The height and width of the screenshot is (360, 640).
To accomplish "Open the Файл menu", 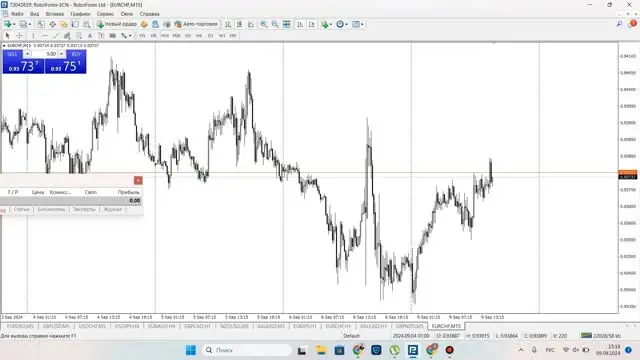I will (x=17, y=14).
